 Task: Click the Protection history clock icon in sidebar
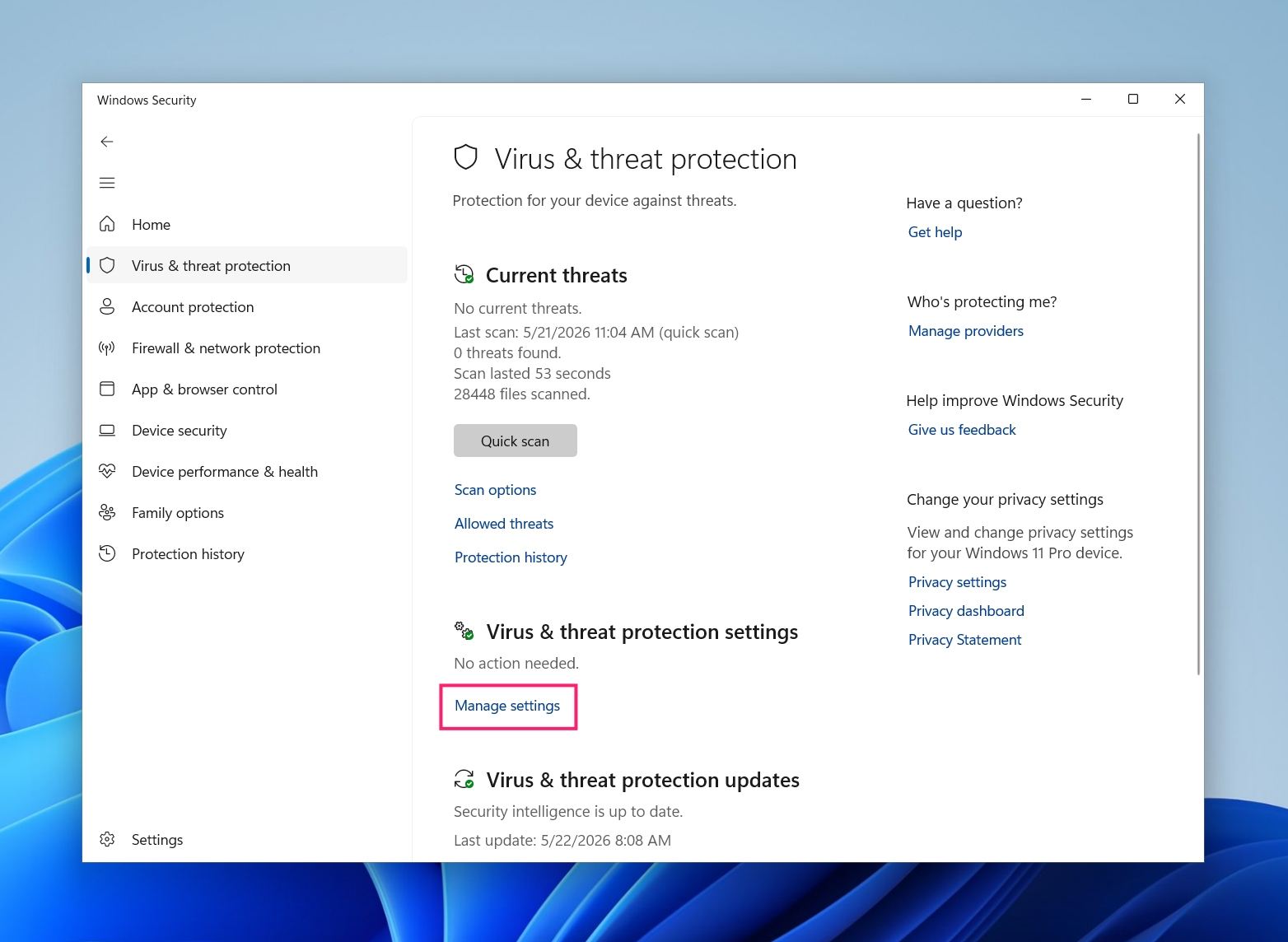pos(107,553)
